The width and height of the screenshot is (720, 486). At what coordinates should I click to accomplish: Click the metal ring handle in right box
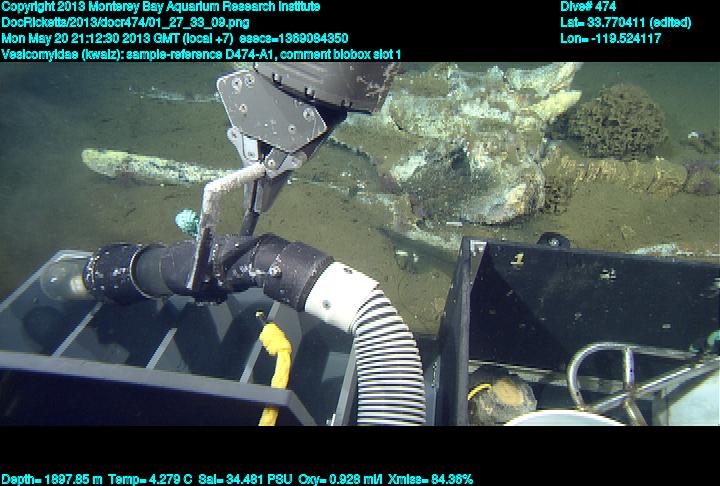click(600, 375)
